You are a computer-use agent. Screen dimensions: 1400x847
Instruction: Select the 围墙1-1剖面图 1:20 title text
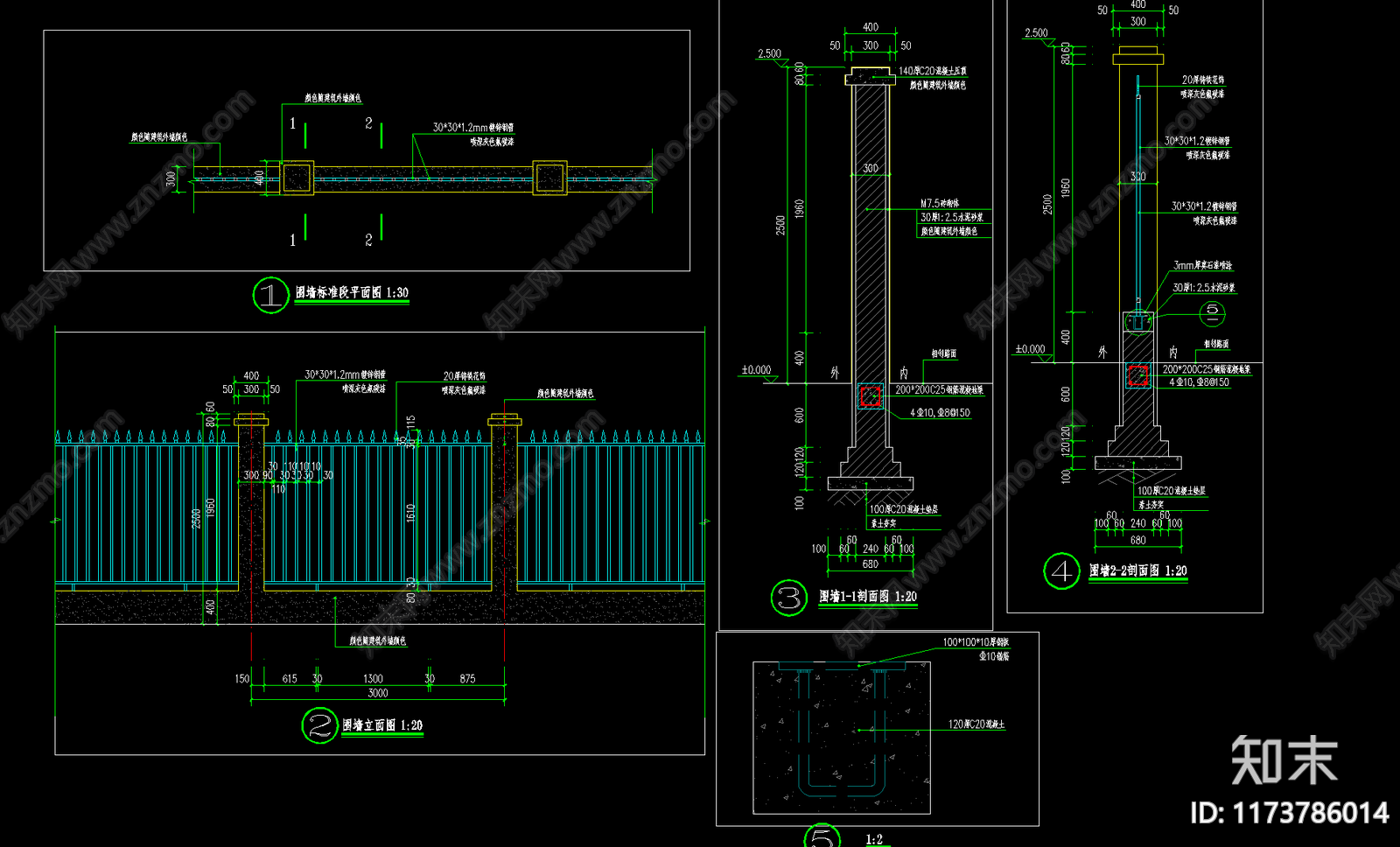(x=868, y=597)
